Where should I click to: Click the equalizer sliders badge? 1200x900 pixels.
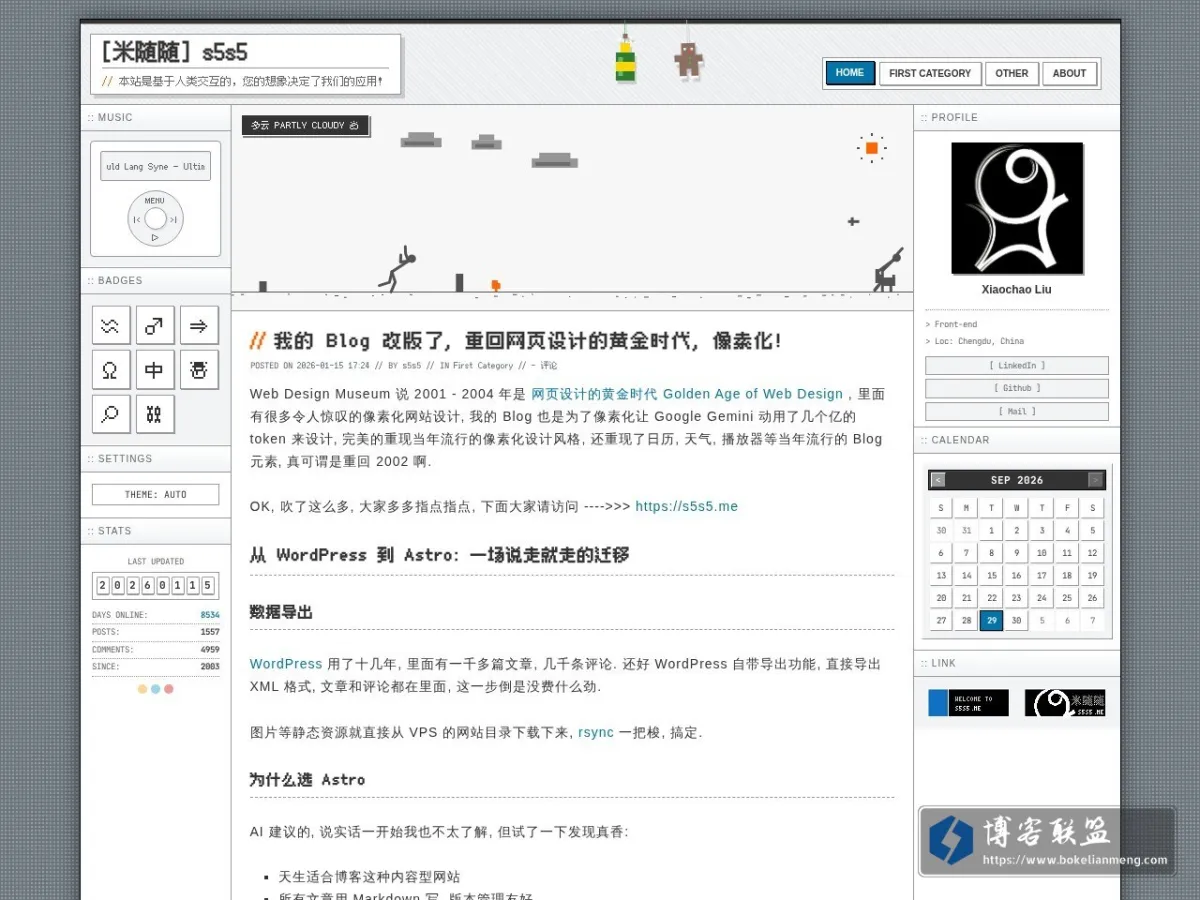[x=155, y=414]
